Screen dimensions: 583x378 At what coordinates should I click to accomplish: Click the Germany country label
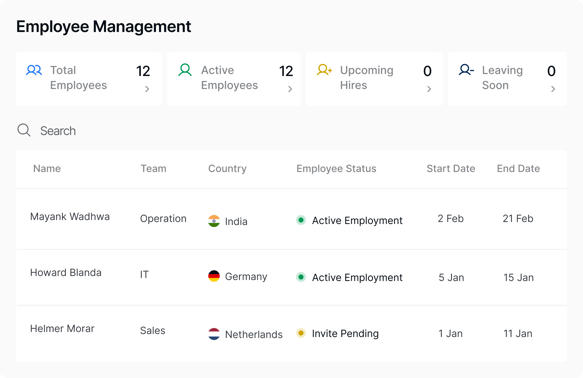point(246,277)
